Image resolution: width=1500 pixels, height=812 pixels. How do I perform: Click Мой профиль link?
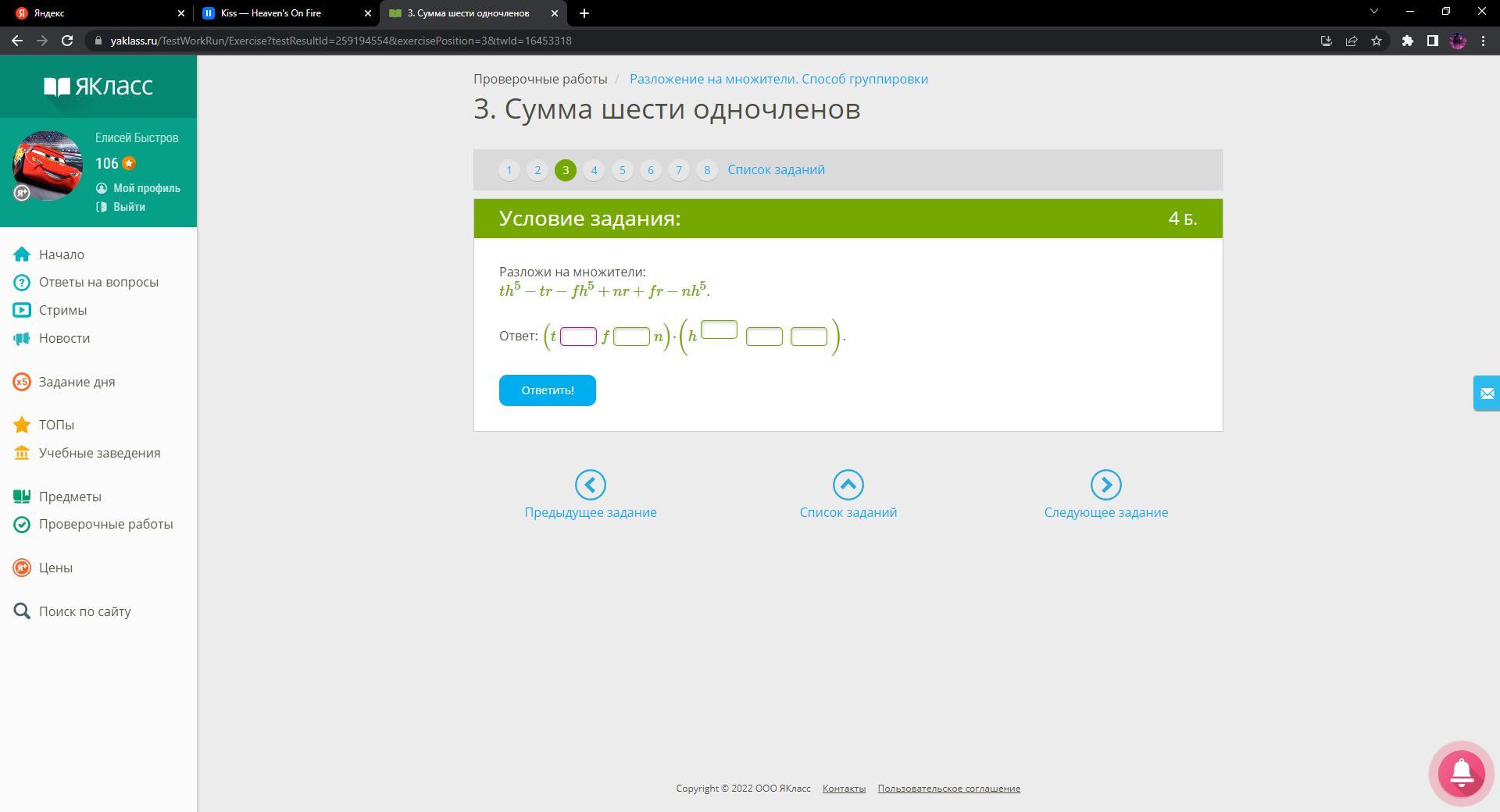147,188
